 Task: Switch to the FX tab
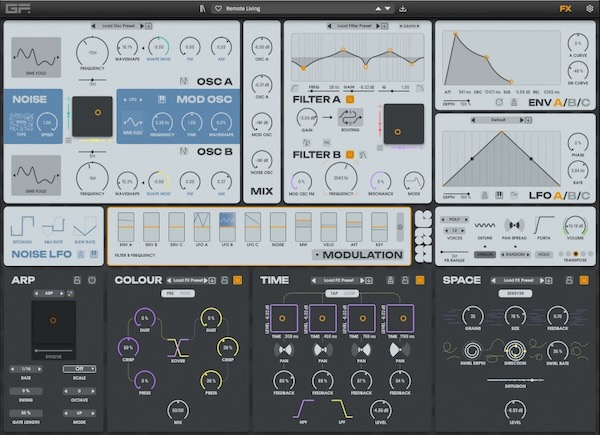[565, 8]
